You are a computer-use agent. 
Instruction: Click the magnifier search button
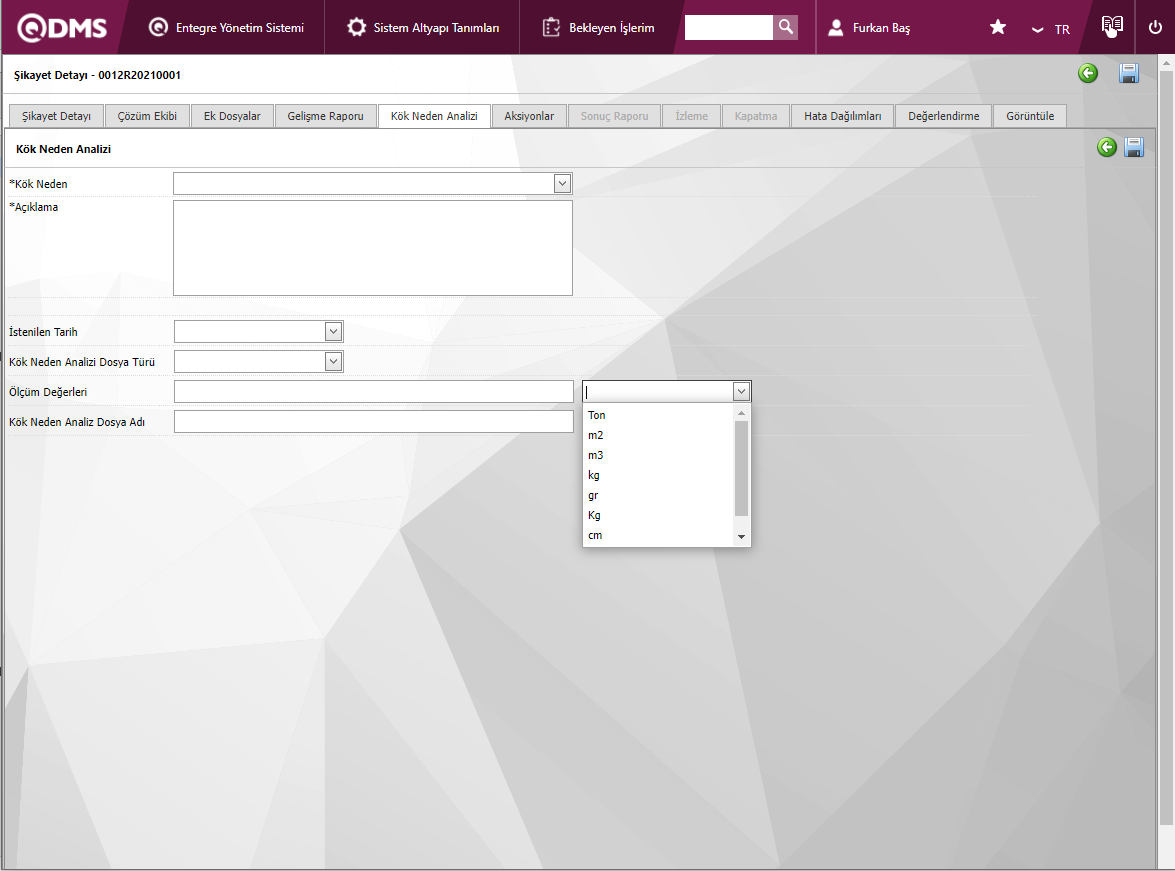click(785, 28)
